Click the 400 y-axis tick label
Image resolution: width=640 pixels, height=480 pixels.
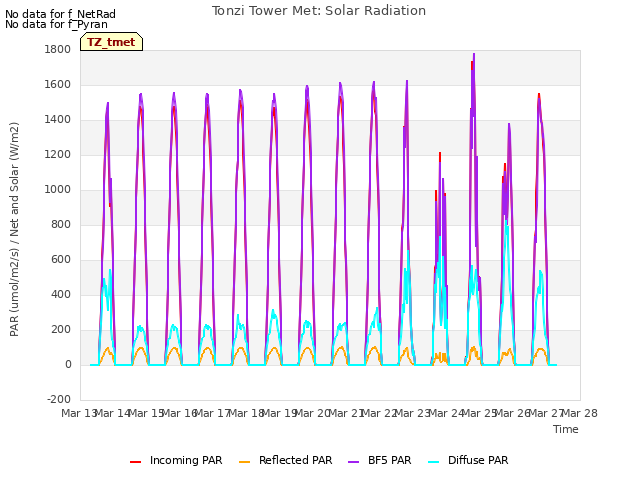[x=61, y=295]
